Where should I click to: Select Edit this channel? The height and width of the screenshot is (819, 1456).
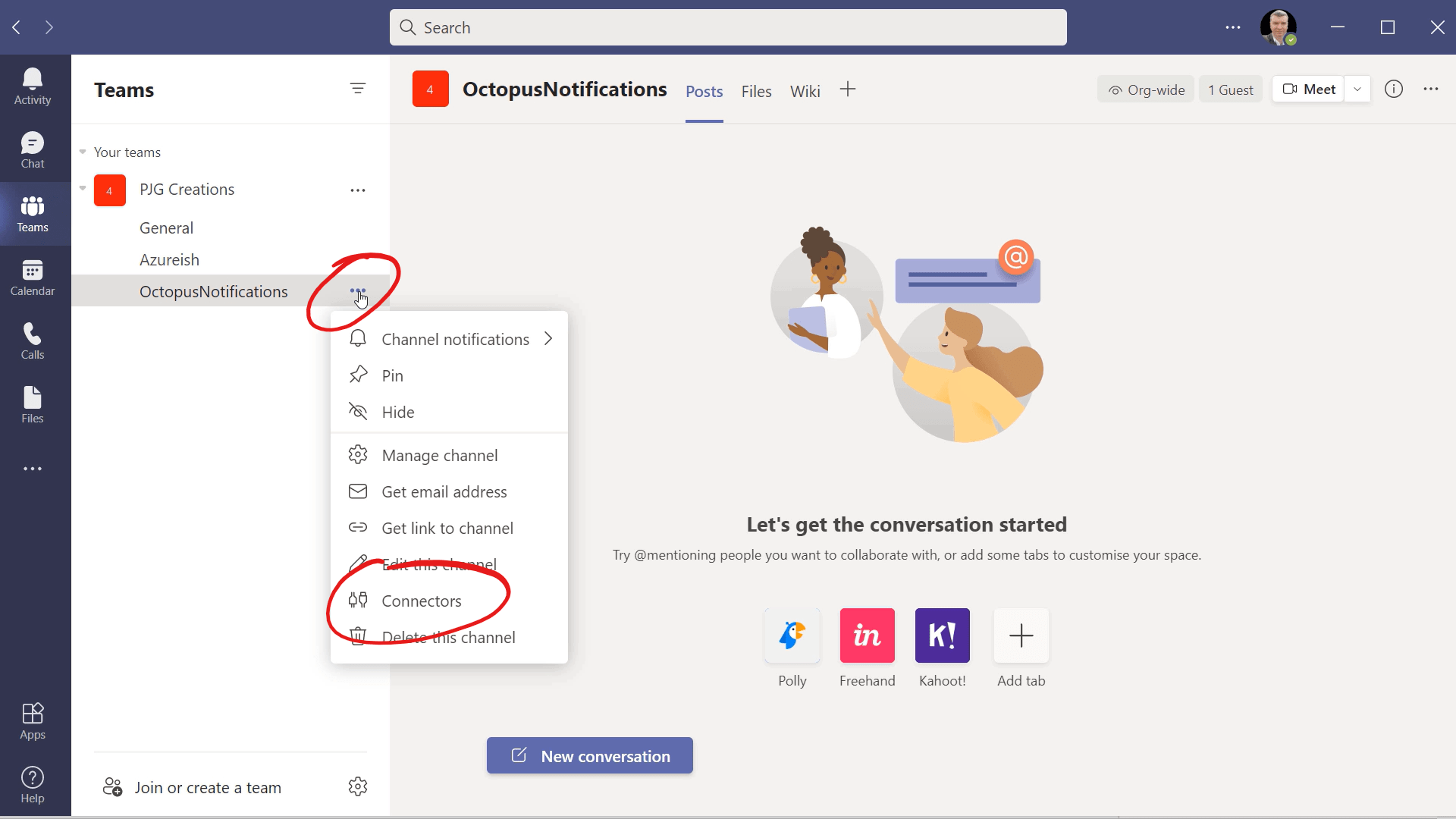click(x=449, y=564)
